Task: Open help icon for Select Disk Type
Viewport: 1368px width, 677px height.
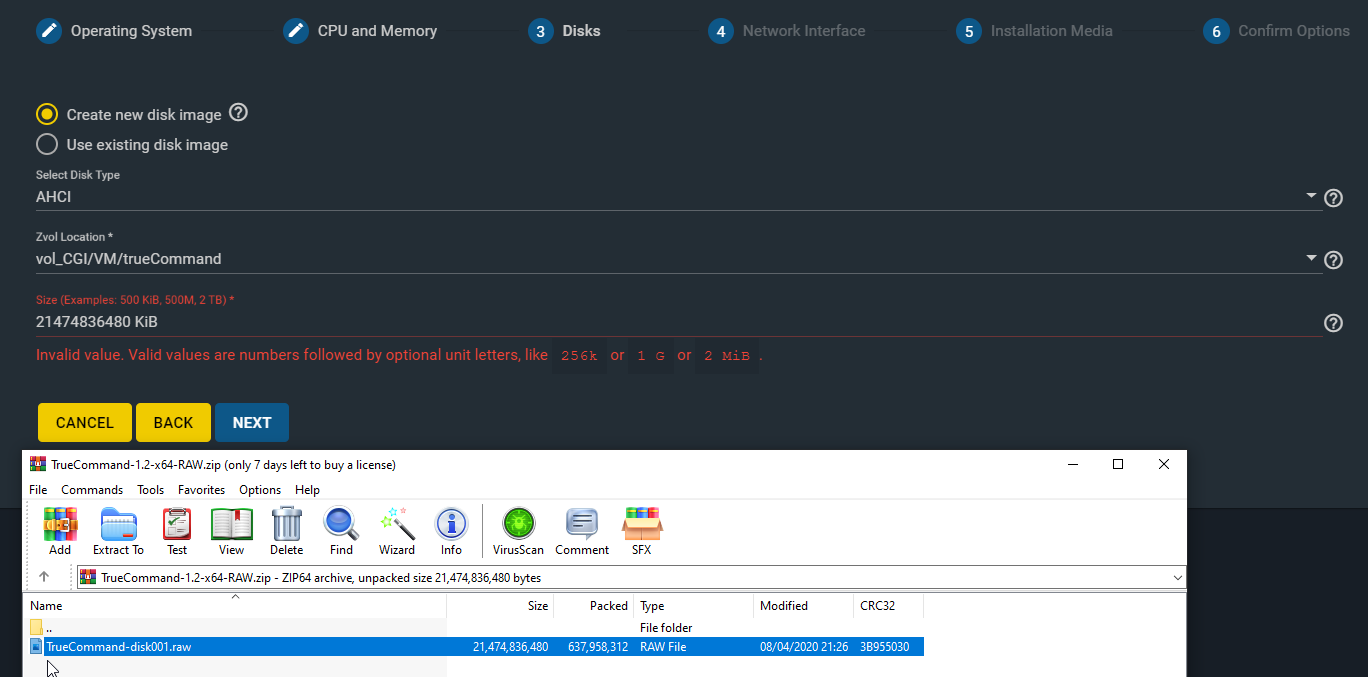Action: tap(1333, 198)
